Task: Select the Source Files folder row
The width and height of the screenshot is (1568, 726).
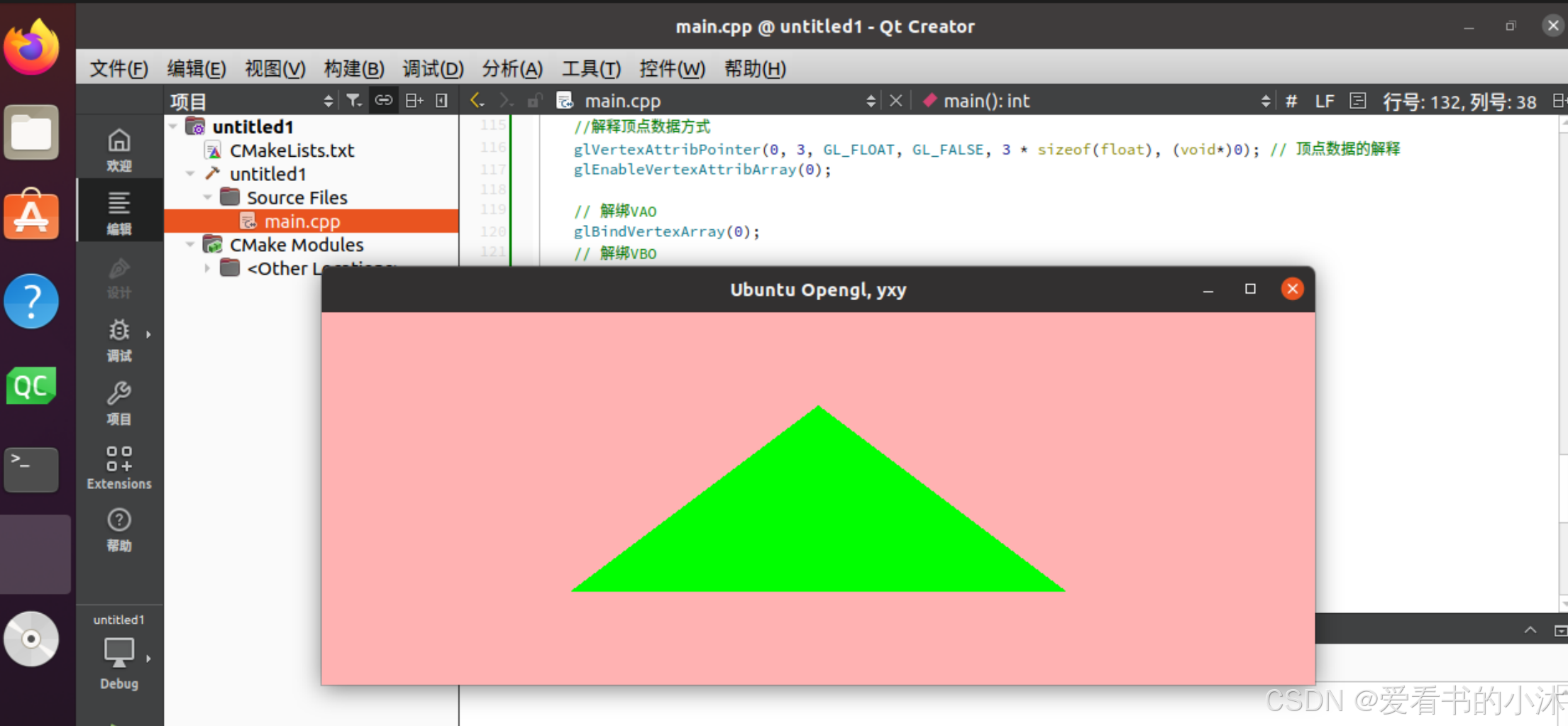Action: coord(311,197)
